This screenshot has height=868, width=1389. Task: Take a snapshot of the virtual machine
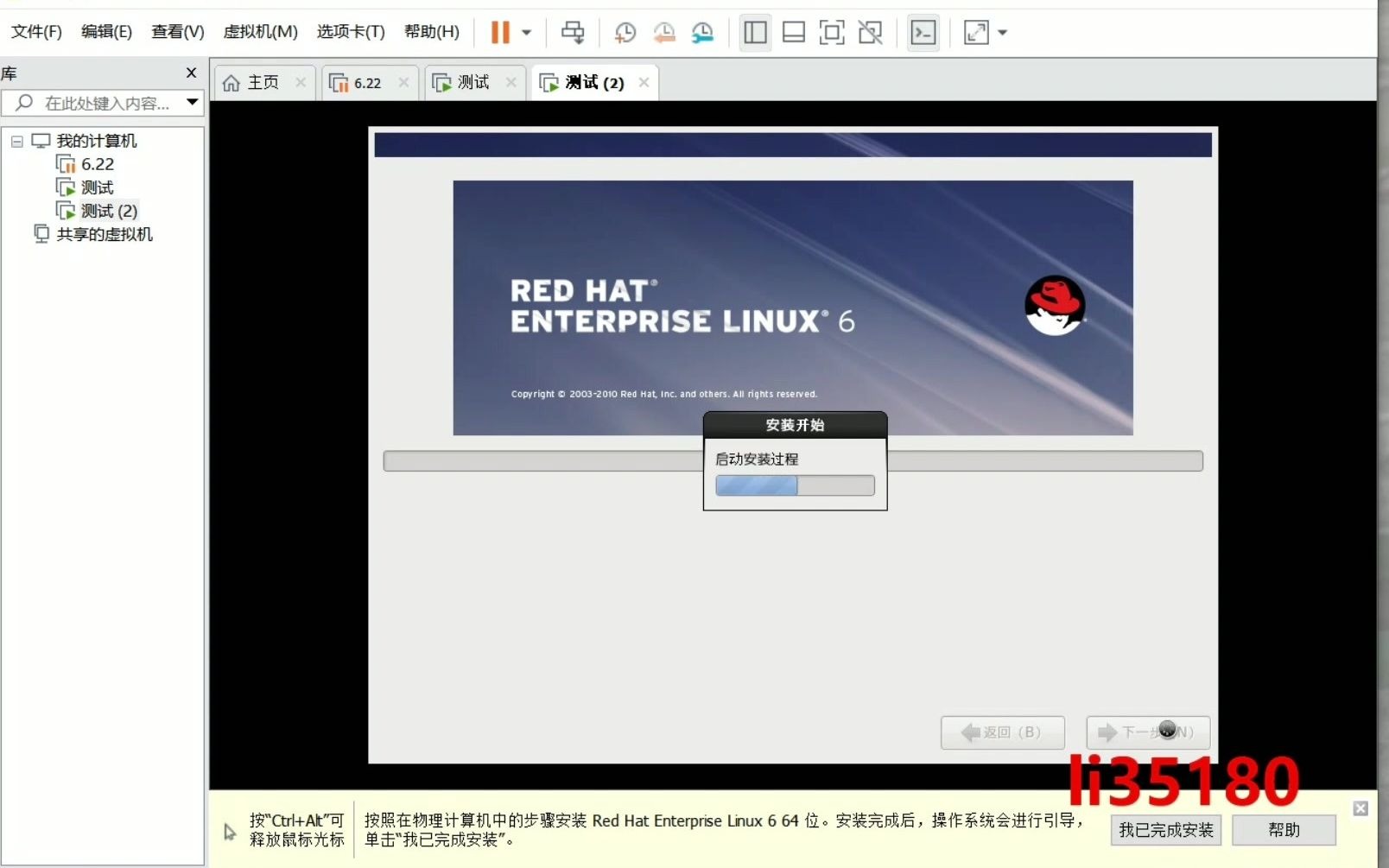pyautogui.click(x=625, y=32)
